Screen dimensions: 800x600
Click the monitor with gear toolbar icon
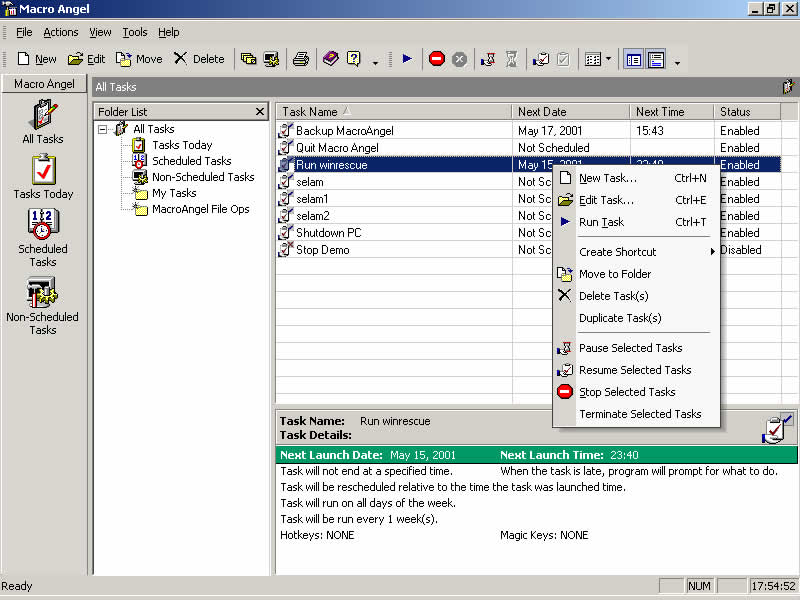point(271,59)
